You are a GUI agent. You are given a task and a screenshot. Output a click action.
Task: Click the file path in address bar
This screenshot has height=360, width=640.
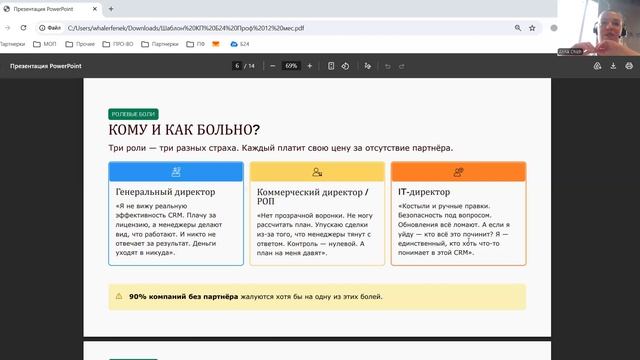tap(186, 28)
